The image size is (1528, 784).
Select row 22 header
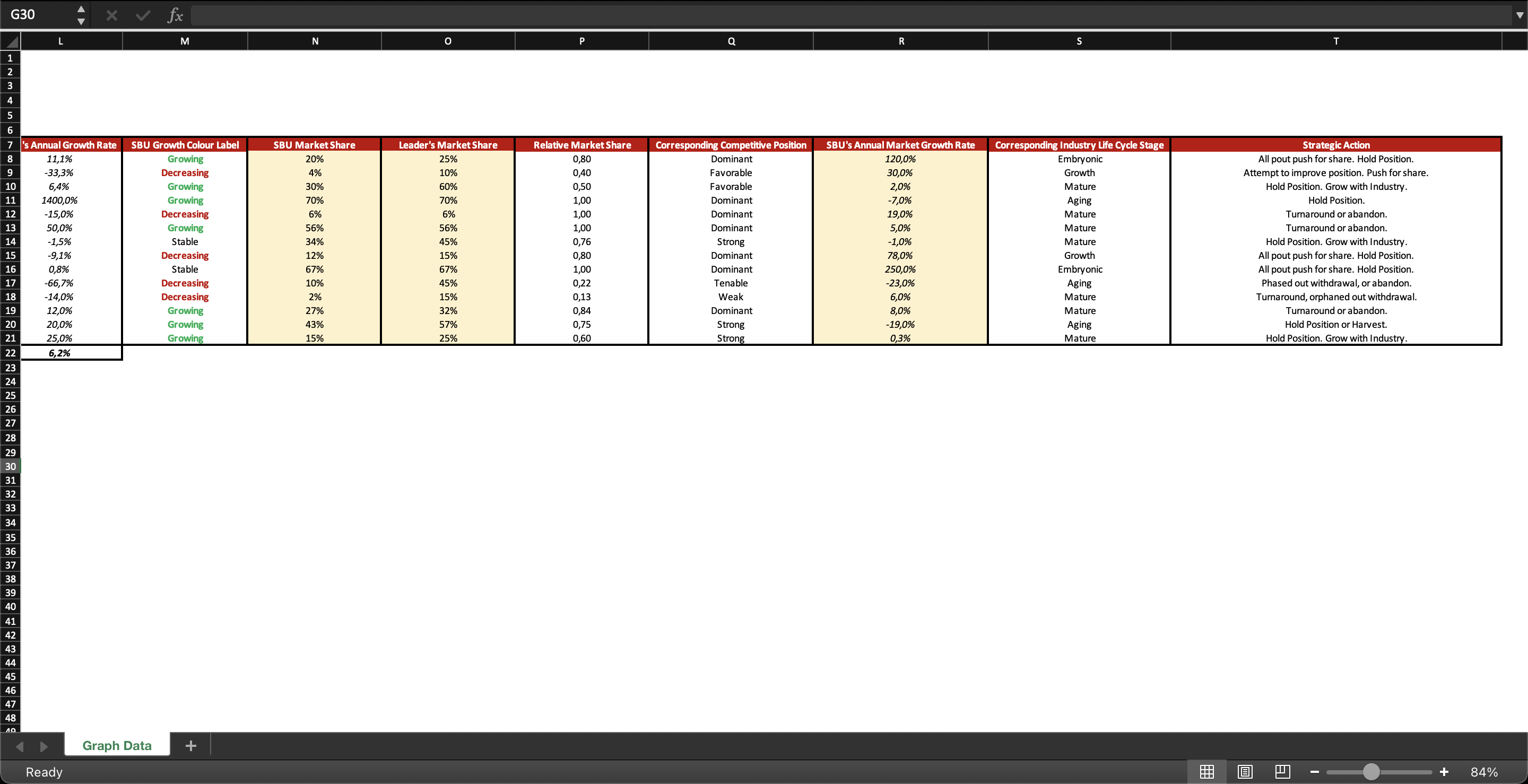[x=10, y=353]
